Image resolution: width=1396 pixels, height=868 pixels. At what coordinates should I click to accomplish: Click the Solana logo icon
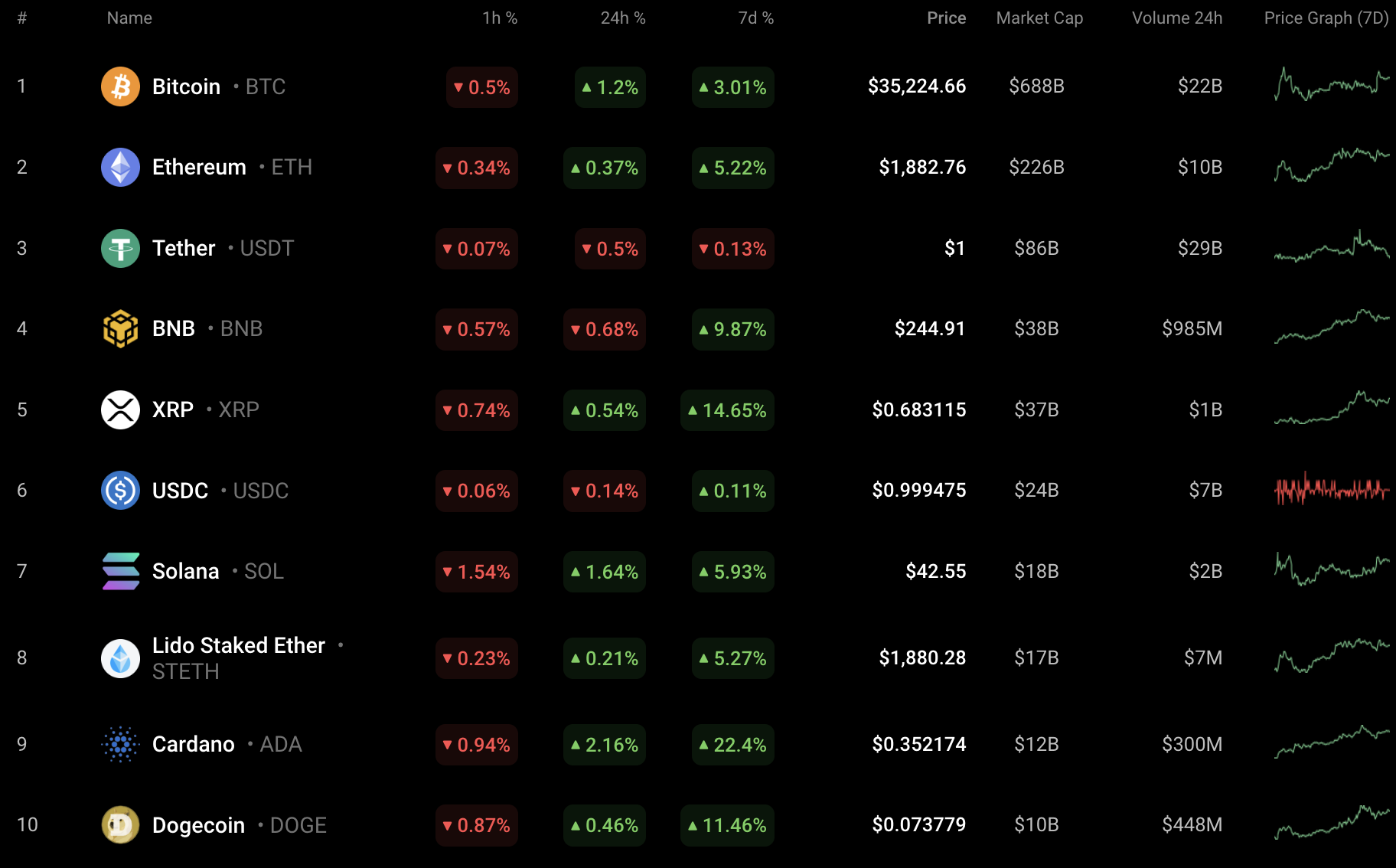tap(120, 571)
